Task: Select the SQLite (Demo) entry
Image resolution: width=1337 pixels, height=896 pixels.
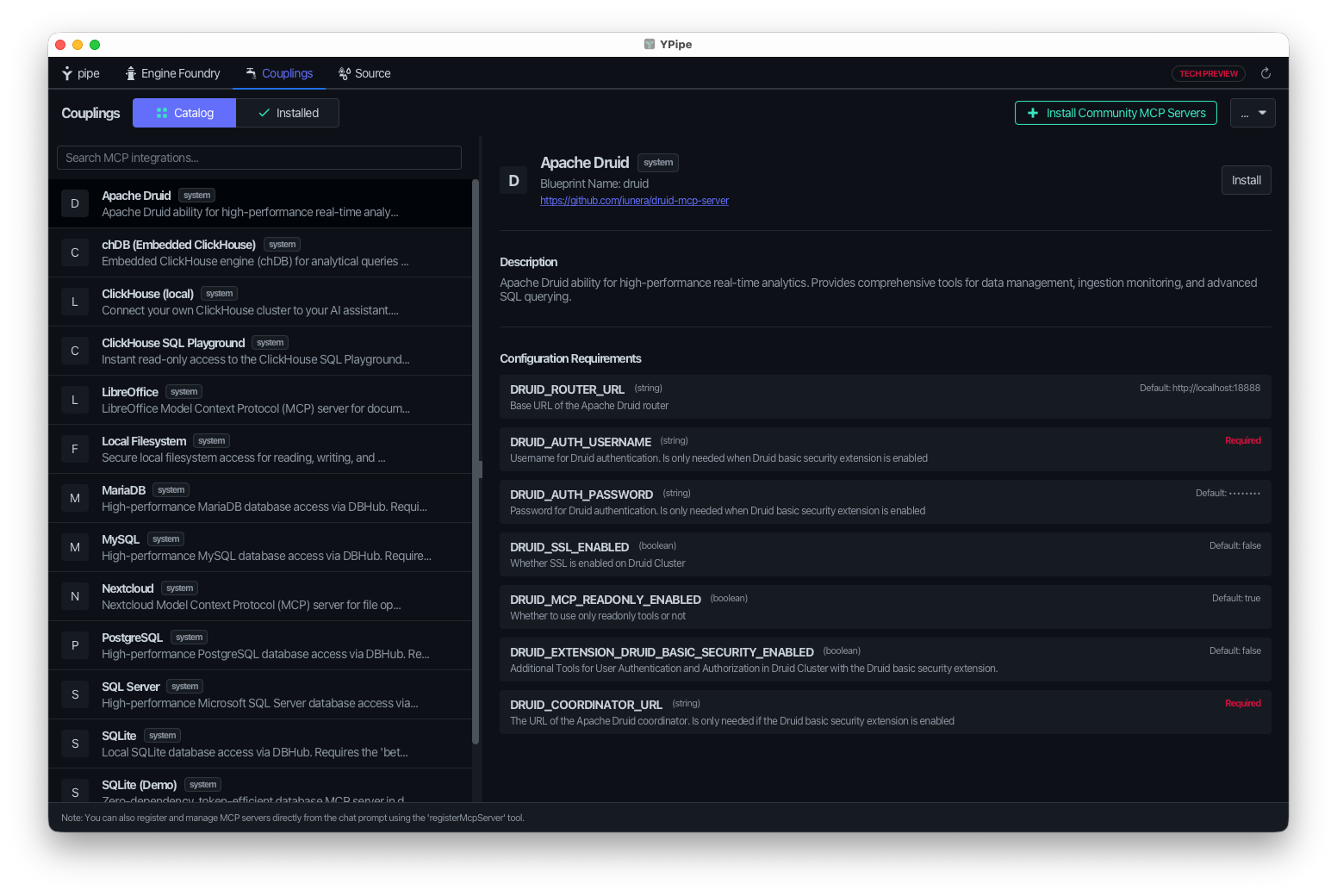Action: click(x=260, y=786)
